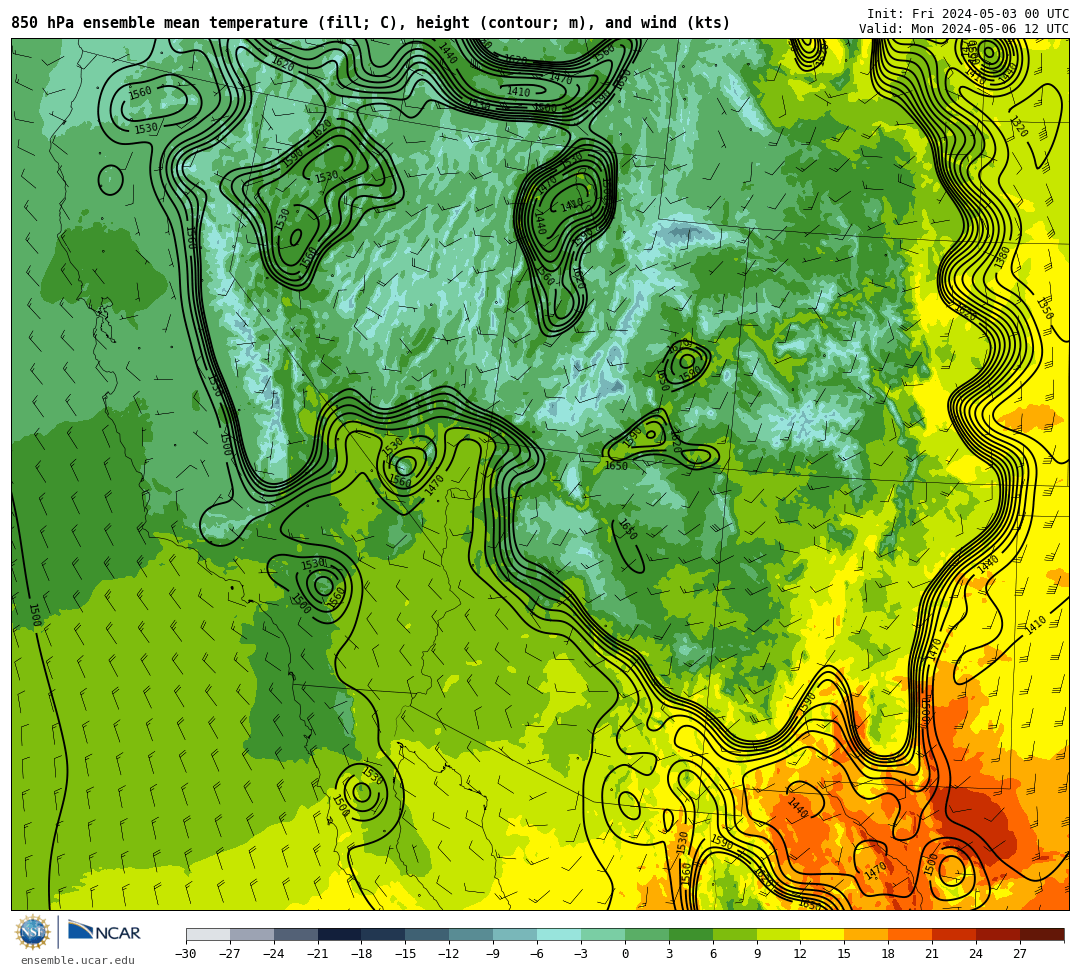Click the −18 colorbar tick label
Viewport: 1080px width, 973px height.
click(x=362, y=954)
